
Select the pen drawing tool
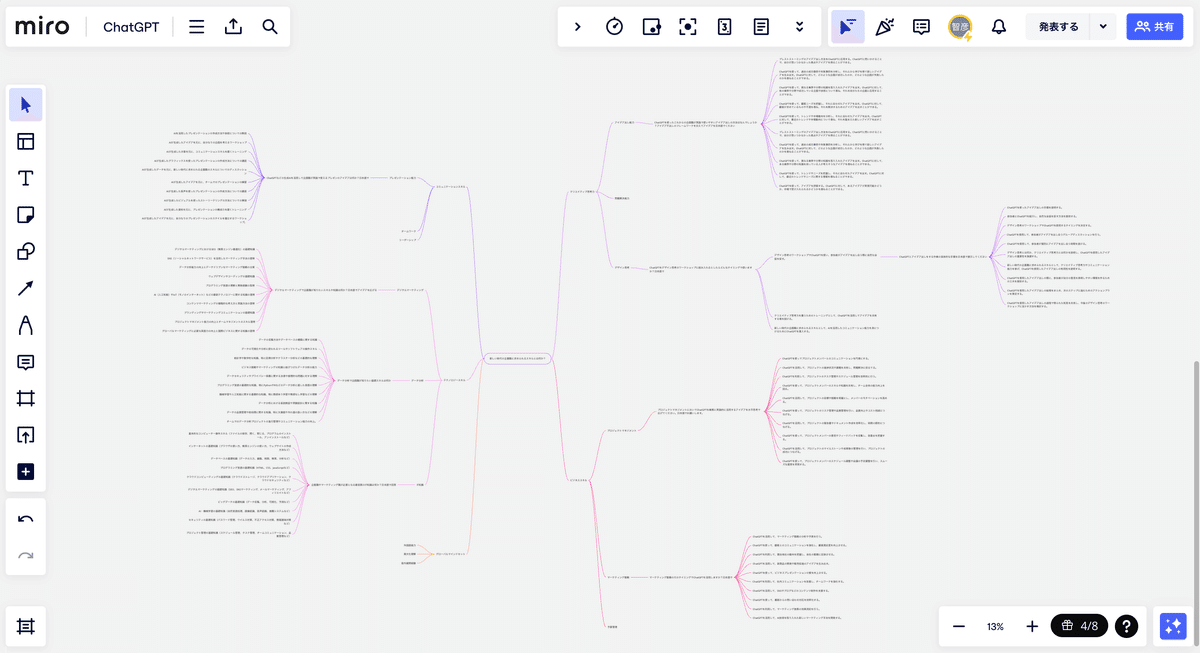[26, 325]
